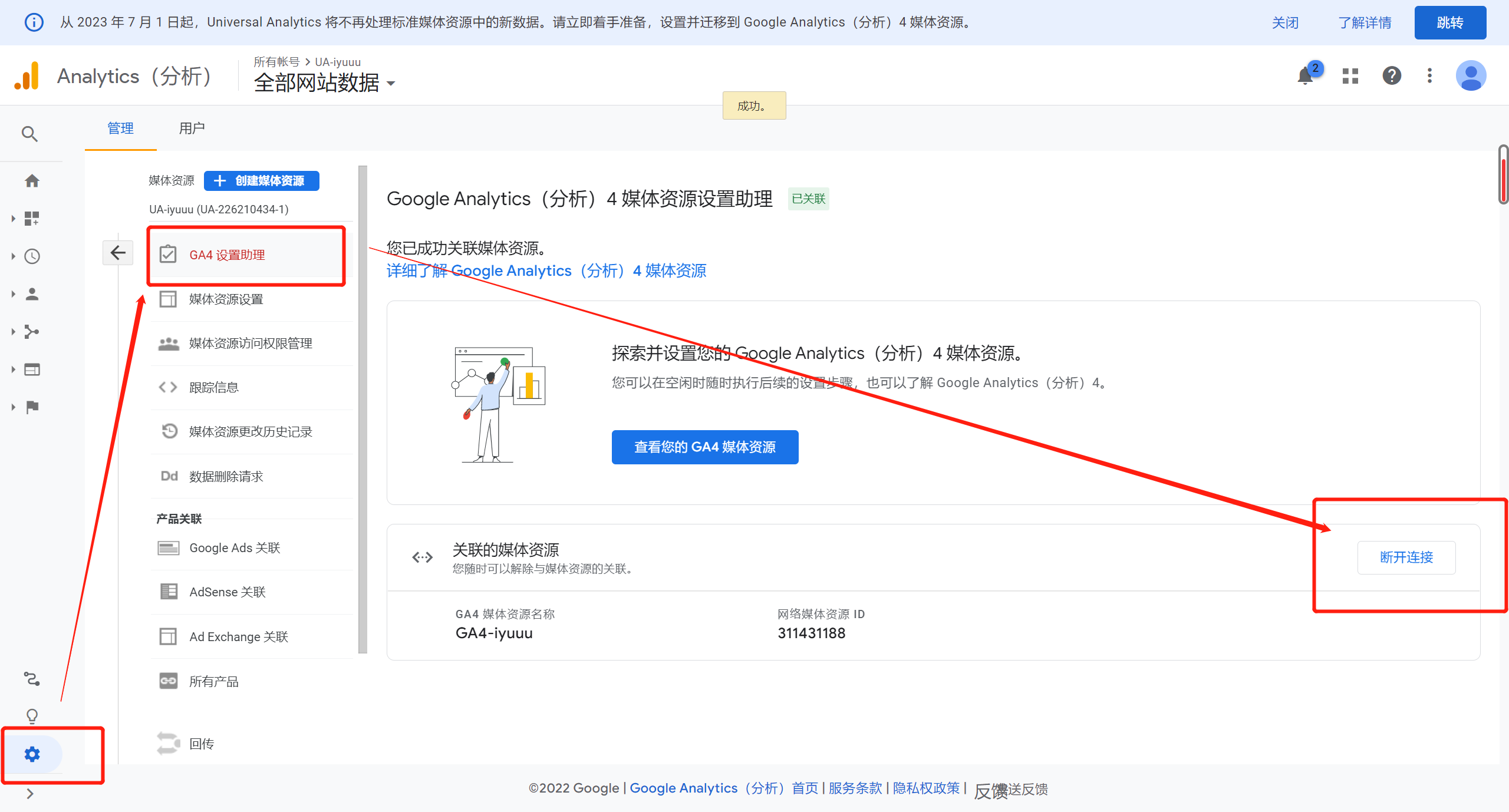Image resolution: width=1509 pixels, height=812 pixels.
Task: Expand the Acquisition section in left sidebar
Action: pos(32,331)
